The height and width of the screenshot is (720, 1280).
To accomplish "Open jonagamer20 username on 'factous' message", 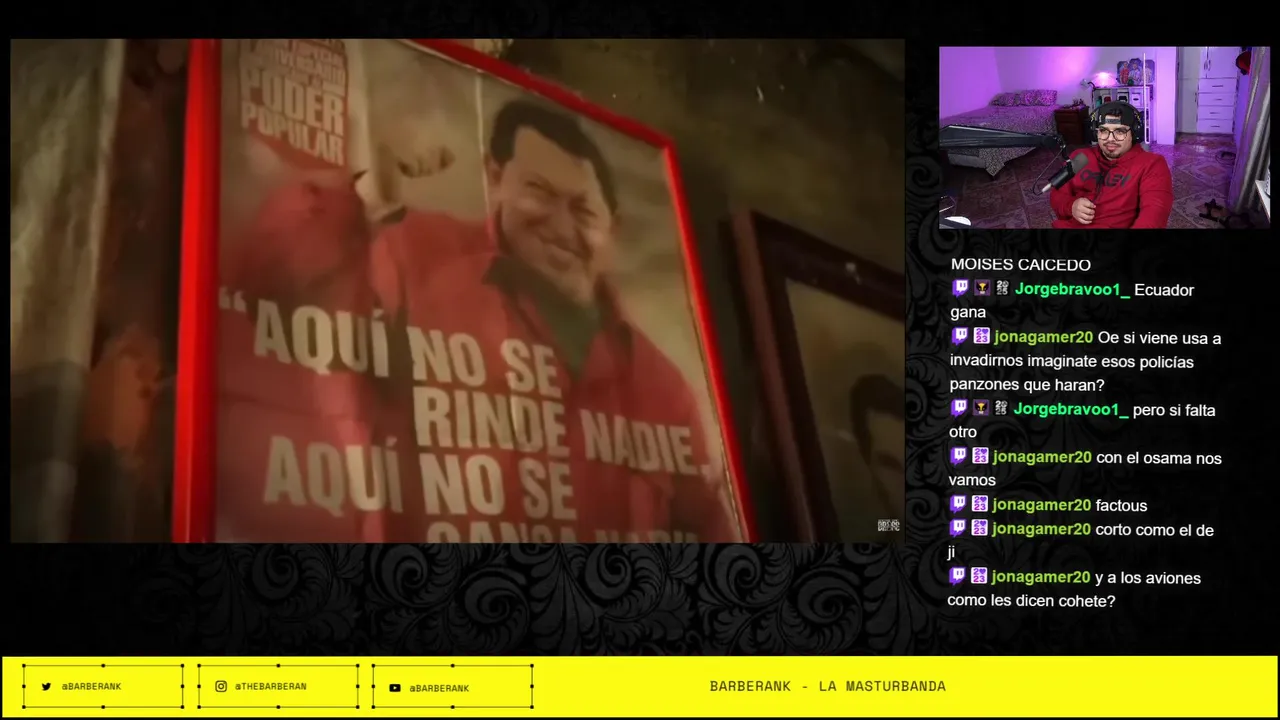I will 1042,506.
